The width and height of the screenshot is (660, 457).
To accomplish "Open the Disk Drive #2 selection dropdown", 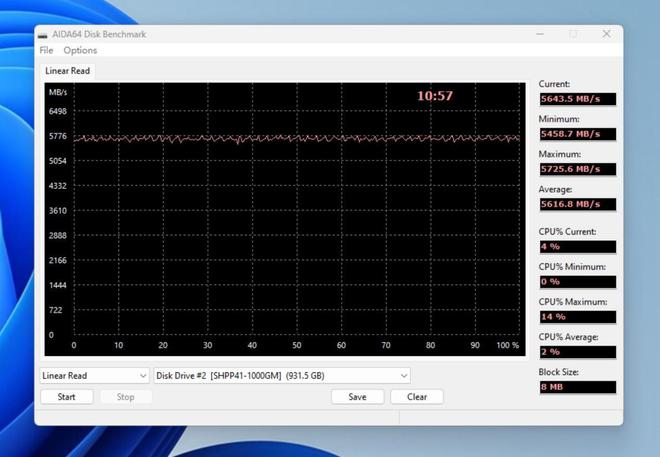I will pos(282,375).
